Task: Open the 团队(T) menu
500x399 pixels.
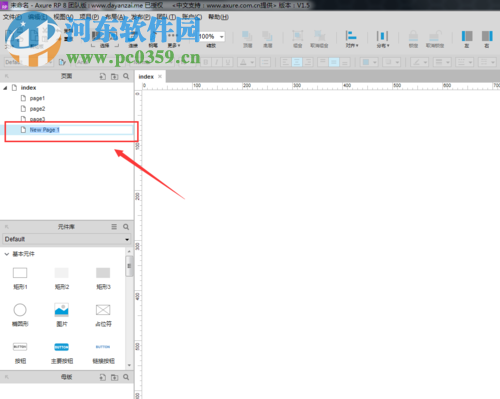Action: coord(166,17)
